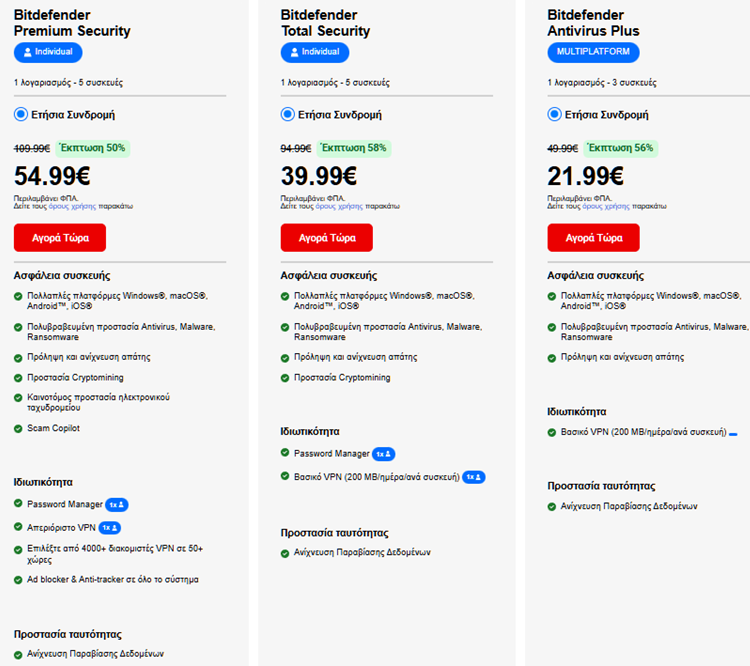Select Ετήσια Συνδρομή radio for Premium Security
The height and width of the screenshot is (666, 750).
(x=21, y=114)
